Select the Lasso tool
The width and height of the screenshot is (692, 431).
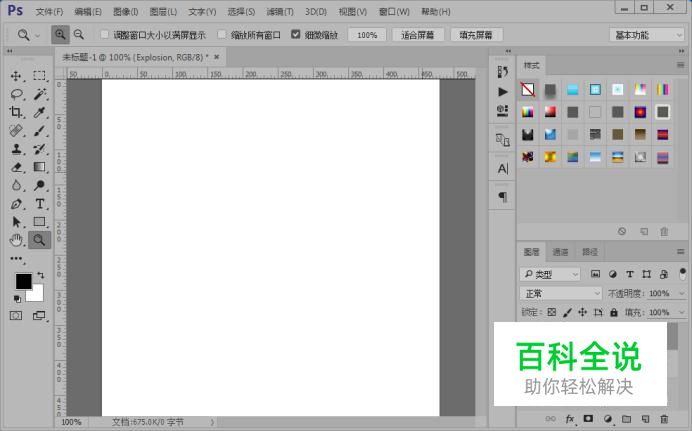[16, 94]
